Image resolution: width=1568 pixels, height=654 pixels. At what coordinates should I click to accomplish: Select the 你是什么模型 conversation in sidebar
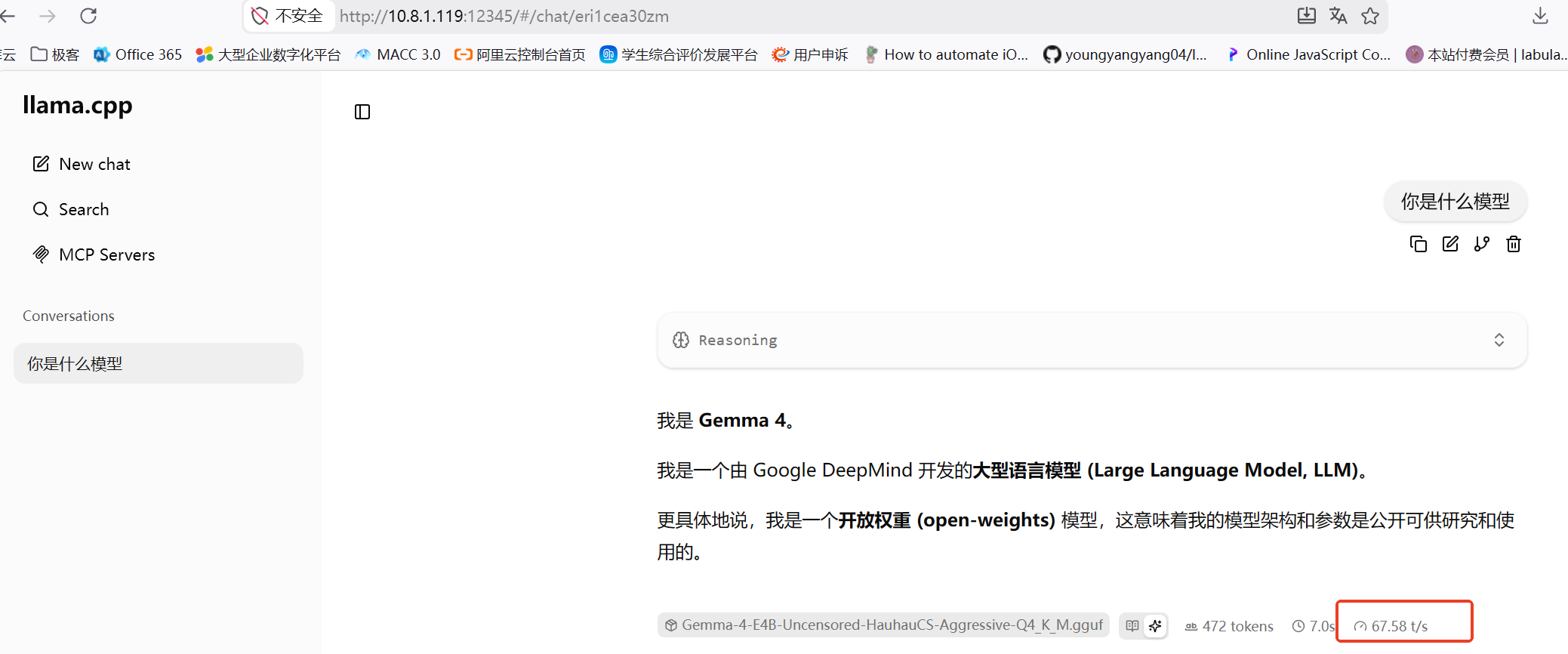click(x=158, y=363)
